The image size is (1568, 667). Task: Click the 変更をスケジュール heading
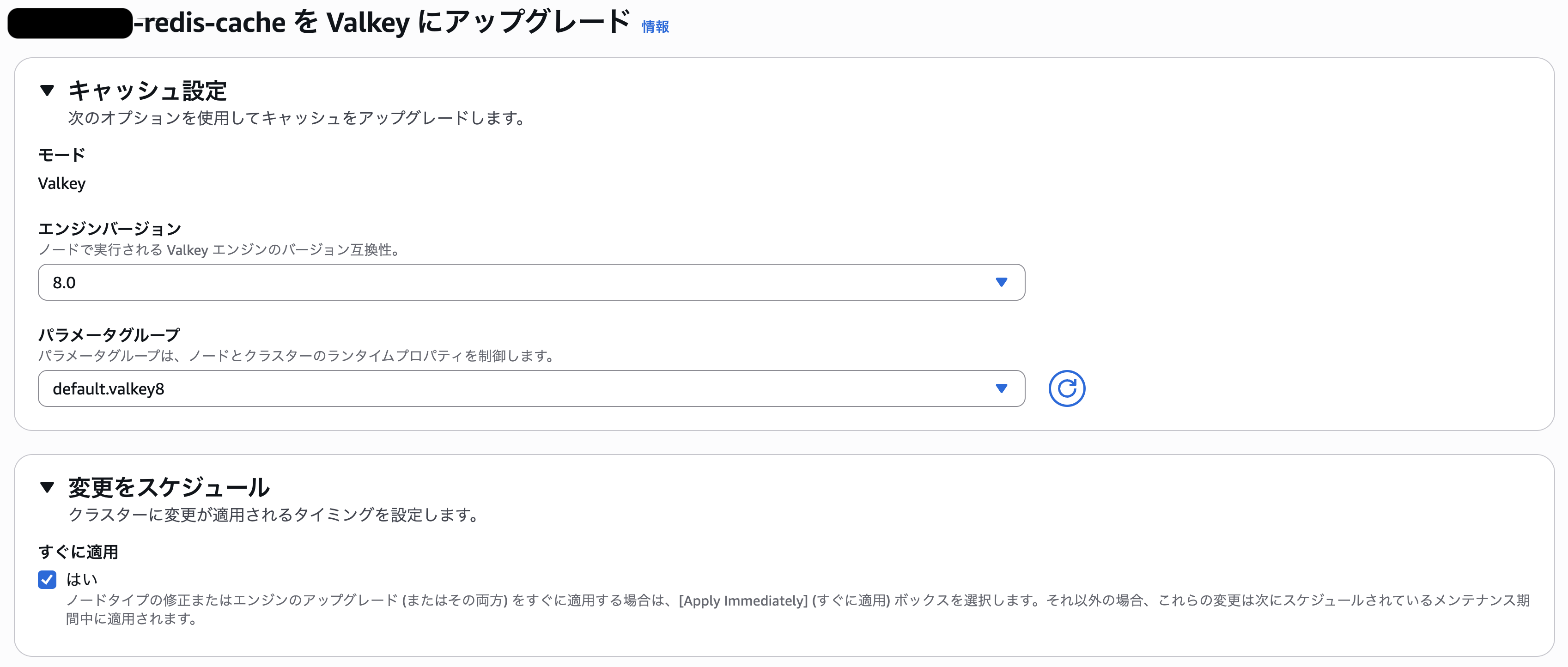[169, 487]
